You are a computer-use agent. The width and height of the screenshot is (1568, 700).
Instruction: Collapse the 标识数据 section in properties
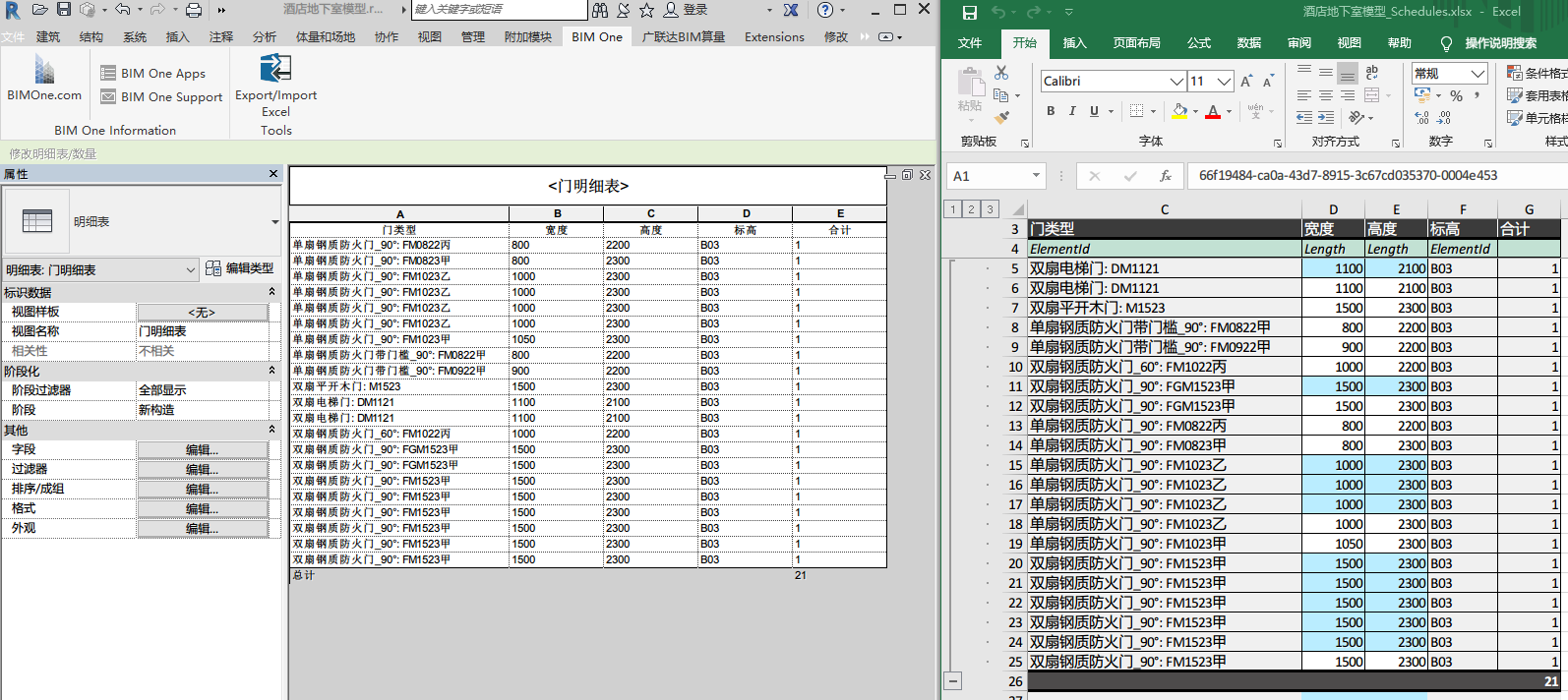tap(272, 292)
